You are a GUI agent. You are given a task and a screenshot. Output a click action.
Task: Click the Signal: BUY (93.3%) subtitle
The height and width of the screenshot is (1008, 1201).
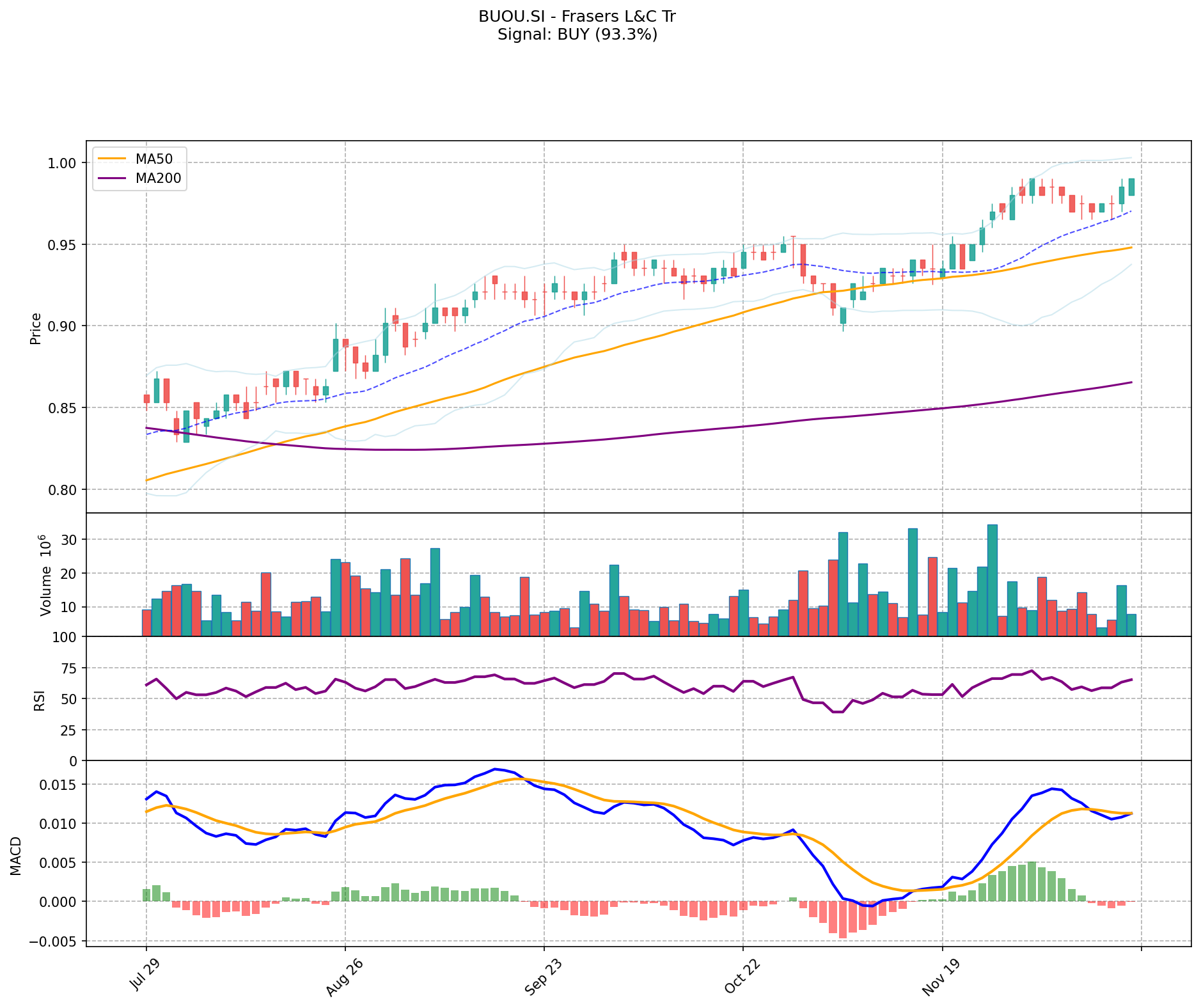pos(577,35)
